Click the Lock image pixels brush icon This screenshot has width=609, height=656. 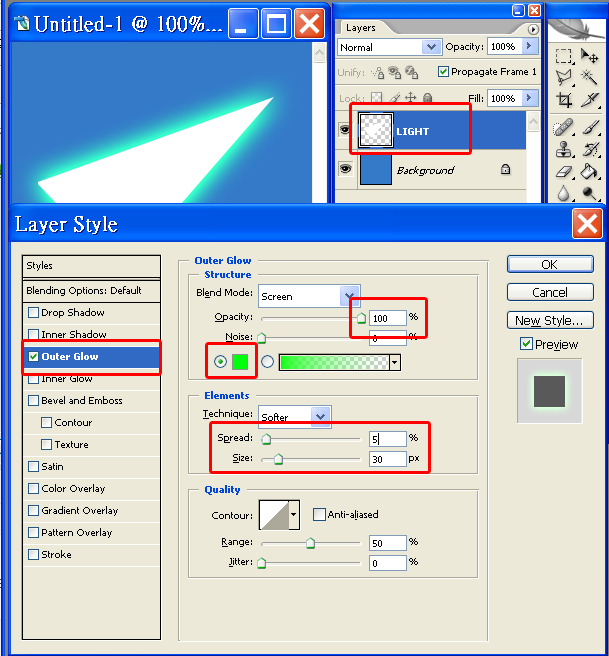click(x=394, y=98)
